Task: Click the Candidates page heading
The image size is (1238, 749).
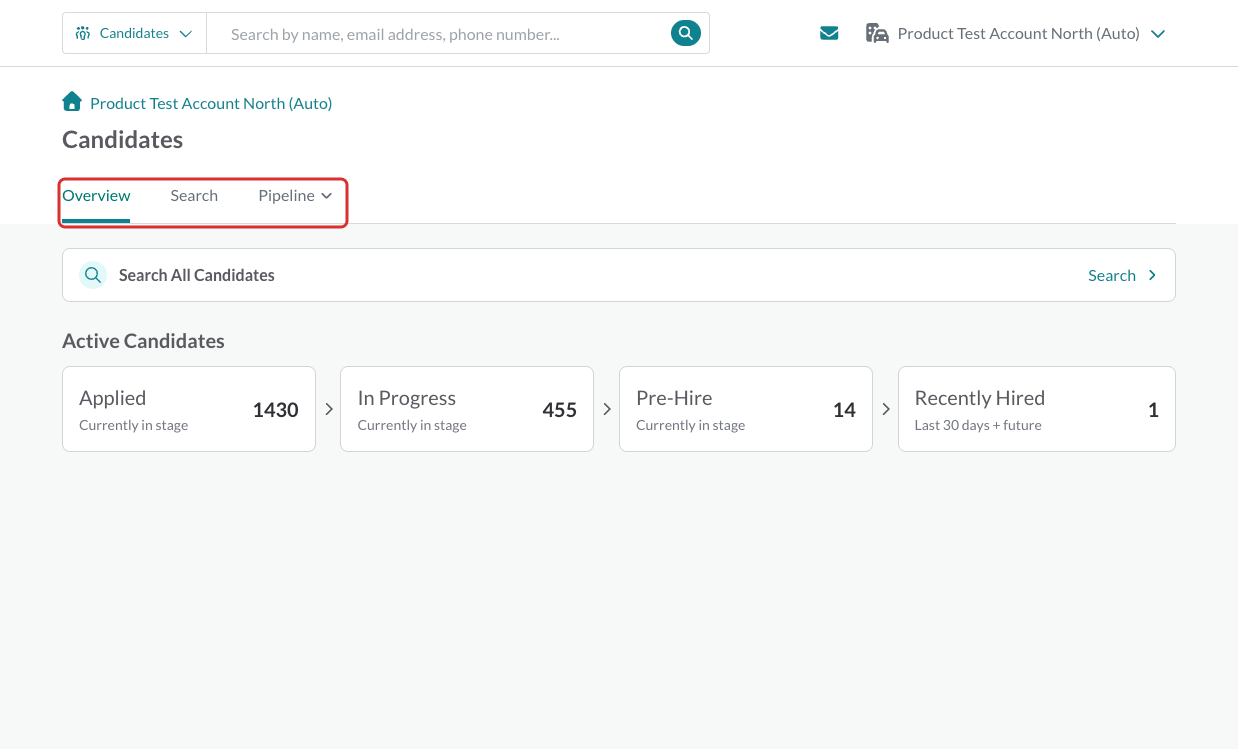Action: pos(123,140)
